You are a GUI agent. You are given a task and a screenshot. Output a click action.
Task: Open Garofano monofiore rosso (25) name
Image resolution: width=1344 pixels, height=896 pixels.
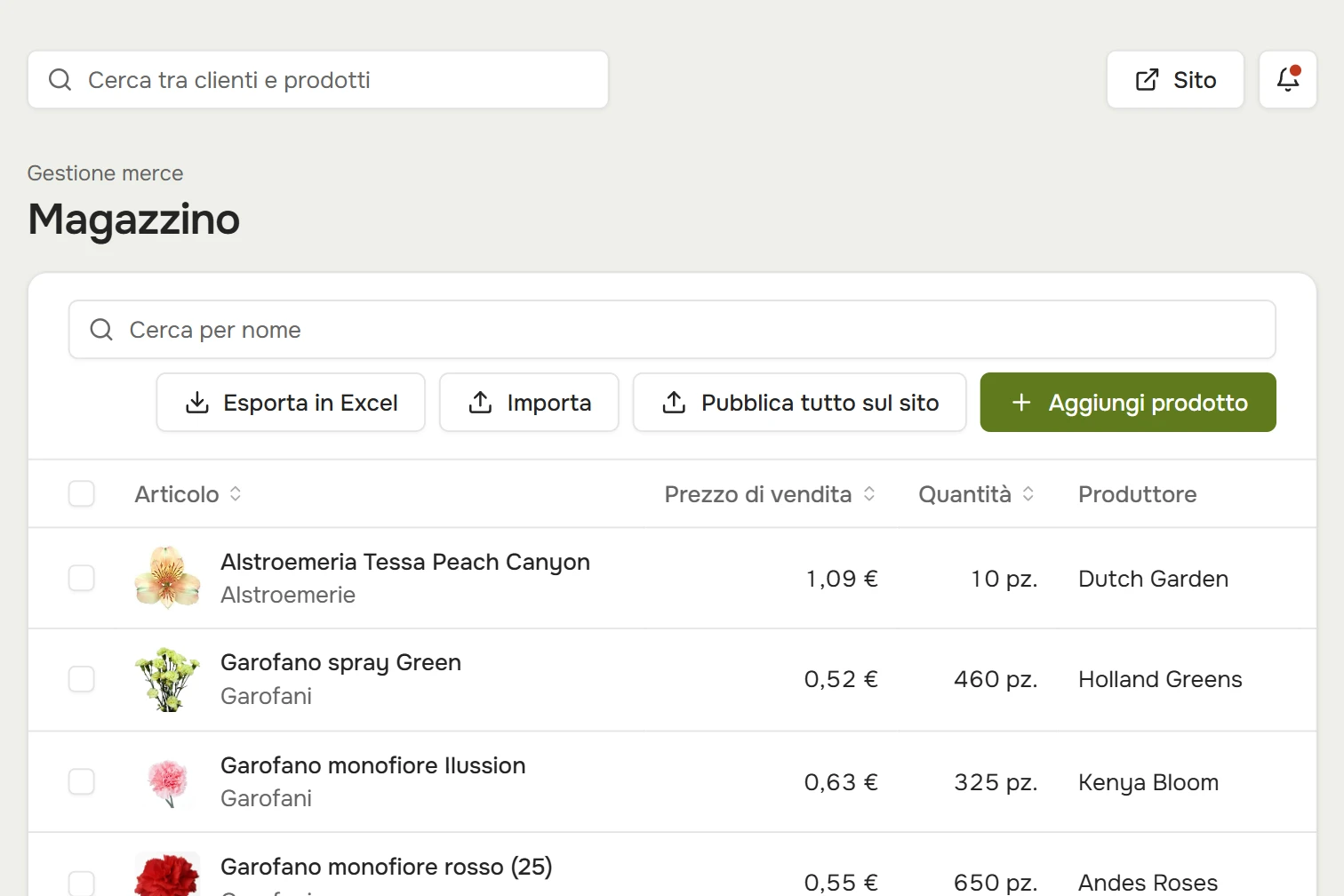point(387,867)
